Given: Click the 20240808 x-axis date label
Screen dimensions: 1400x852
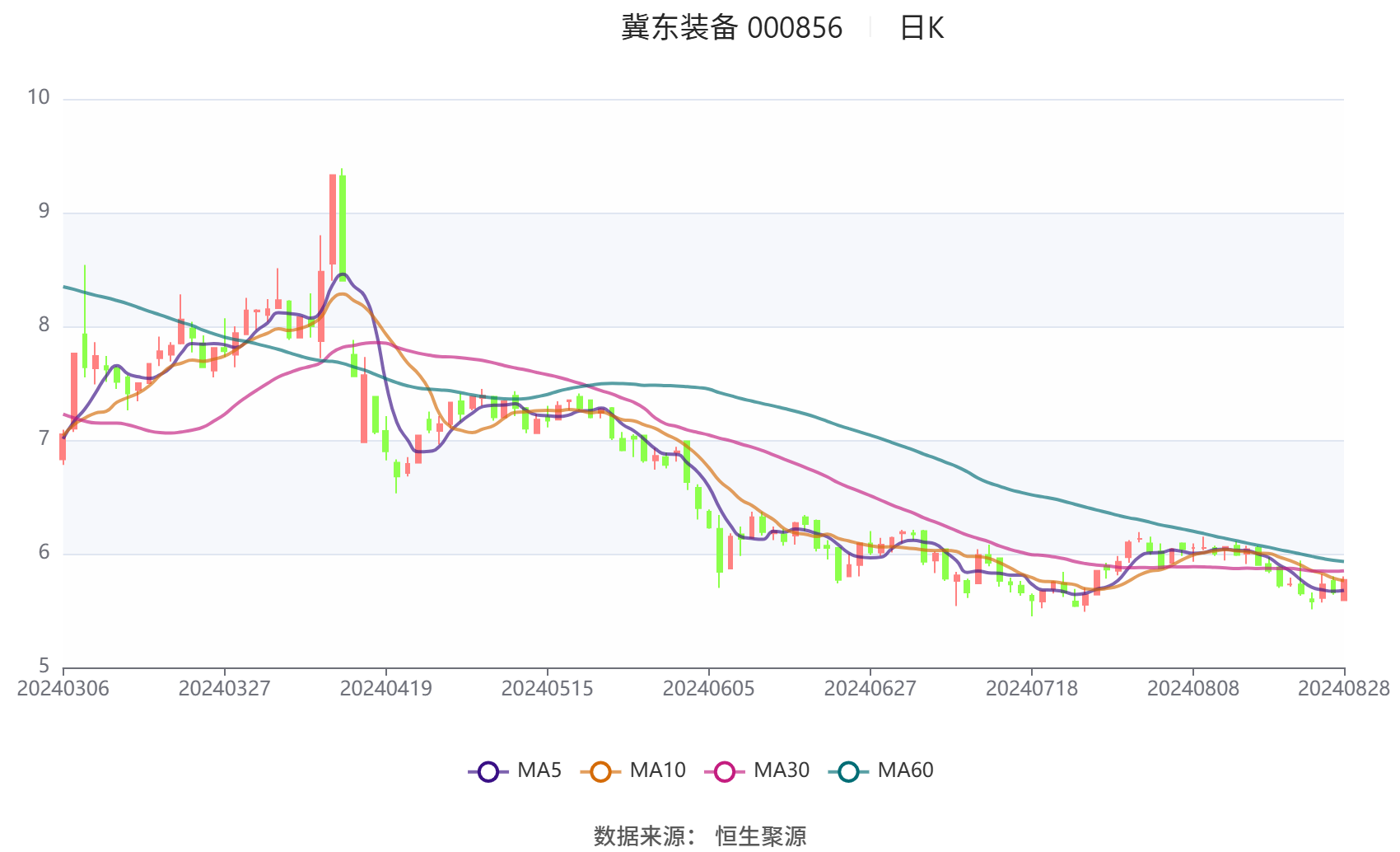Looking at the screenshot, I should pos(1193,689).
